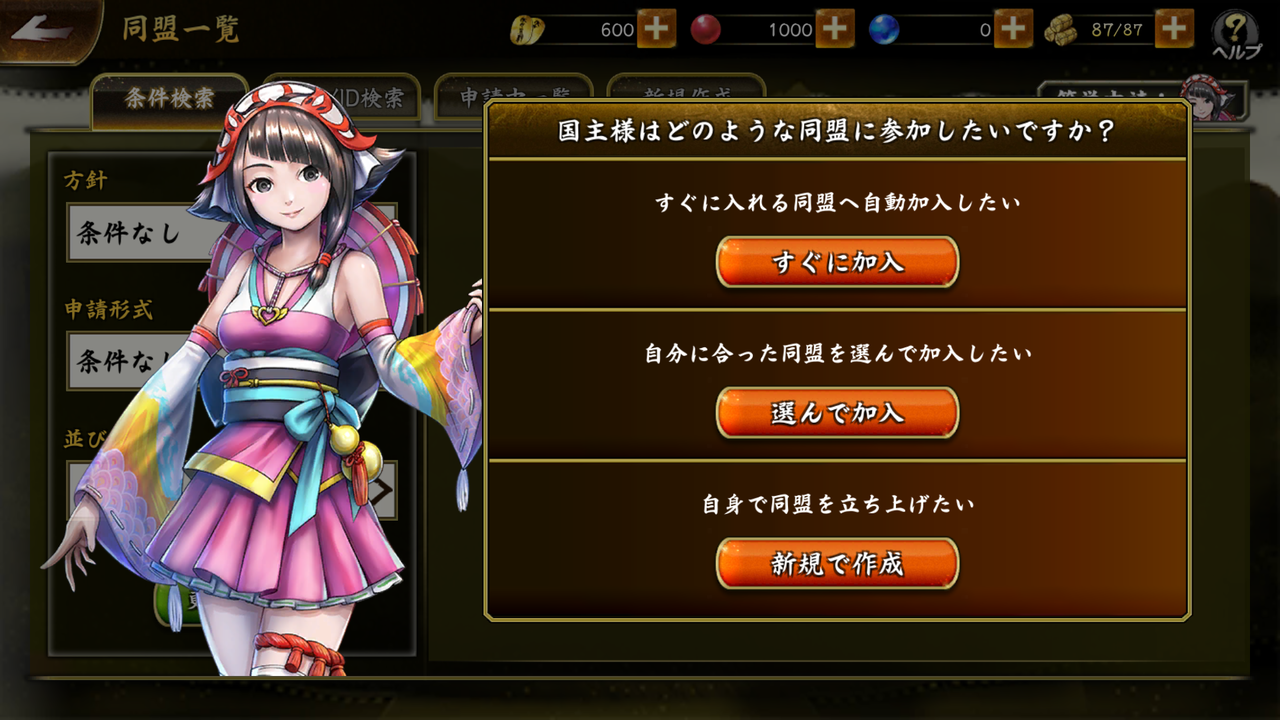Switch to the 条件検索 tab
1280x720 pixels.
(x=170, y=99)
